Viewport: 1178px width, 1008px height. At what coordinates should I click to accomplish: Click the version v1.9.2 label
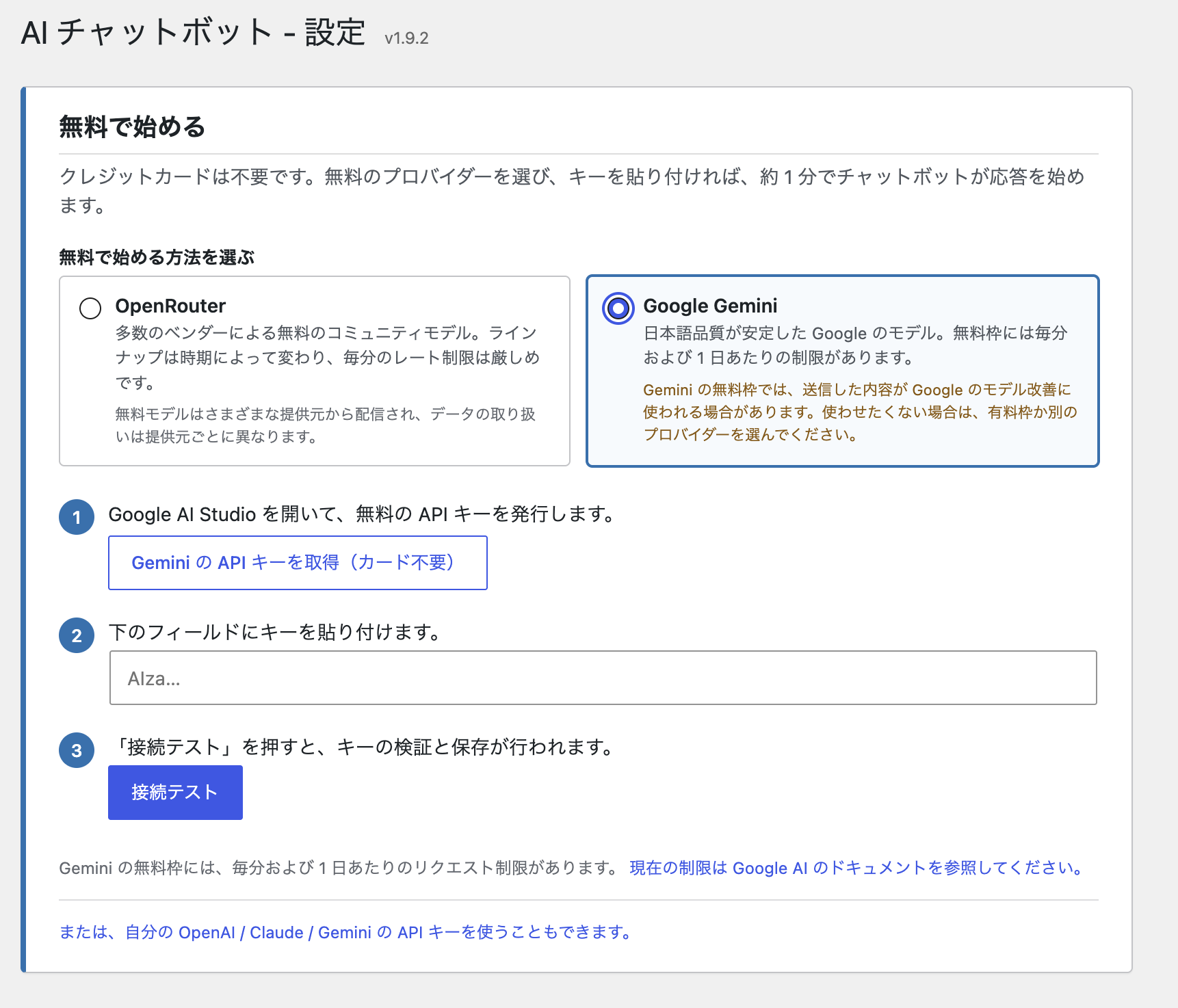click(x=406, y=38)
